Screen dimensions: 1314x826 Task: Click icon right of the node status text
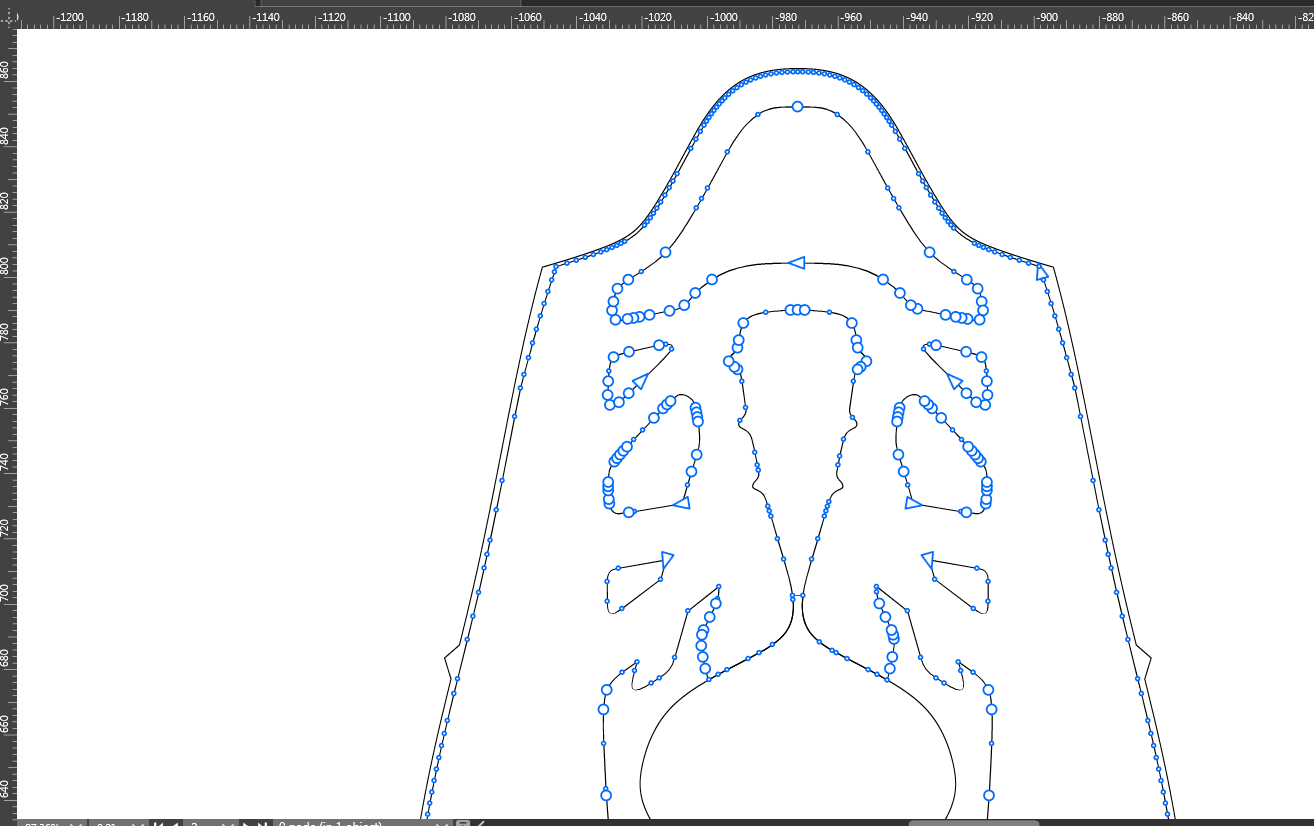click(x=463, y=824)
